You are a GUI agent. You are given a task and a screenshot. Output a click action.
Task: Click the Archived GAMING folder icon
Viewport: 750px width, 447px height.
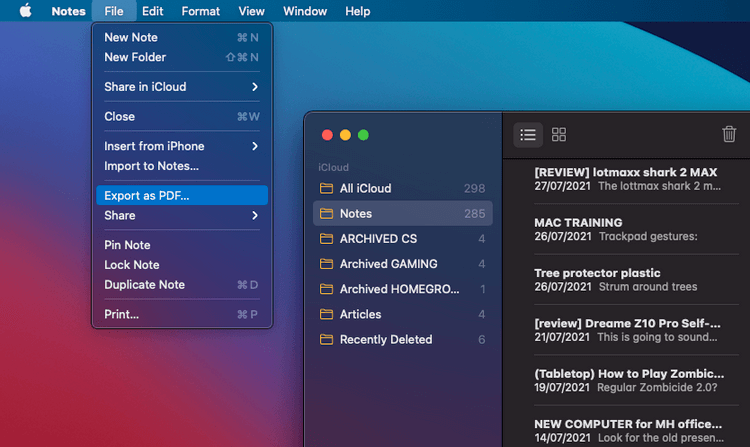[x=326, y=264]
